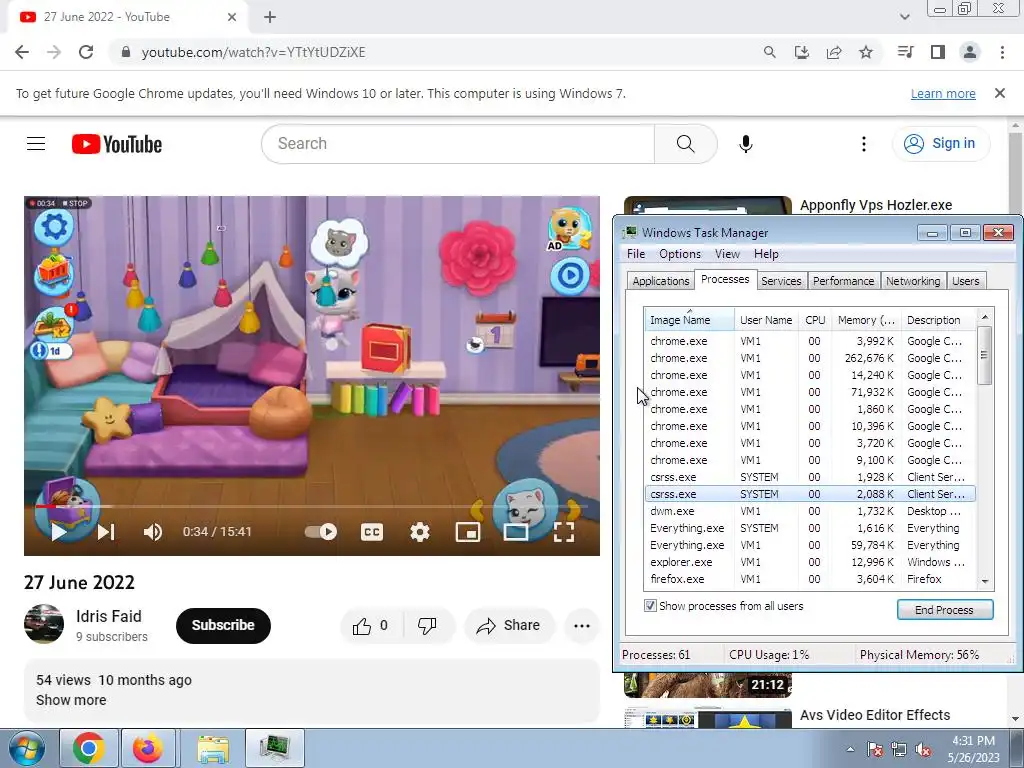Image resolution: width=1024 pixels, height=768 pixels.
Task: Sort processes by Image Name column
Action: 689,320
